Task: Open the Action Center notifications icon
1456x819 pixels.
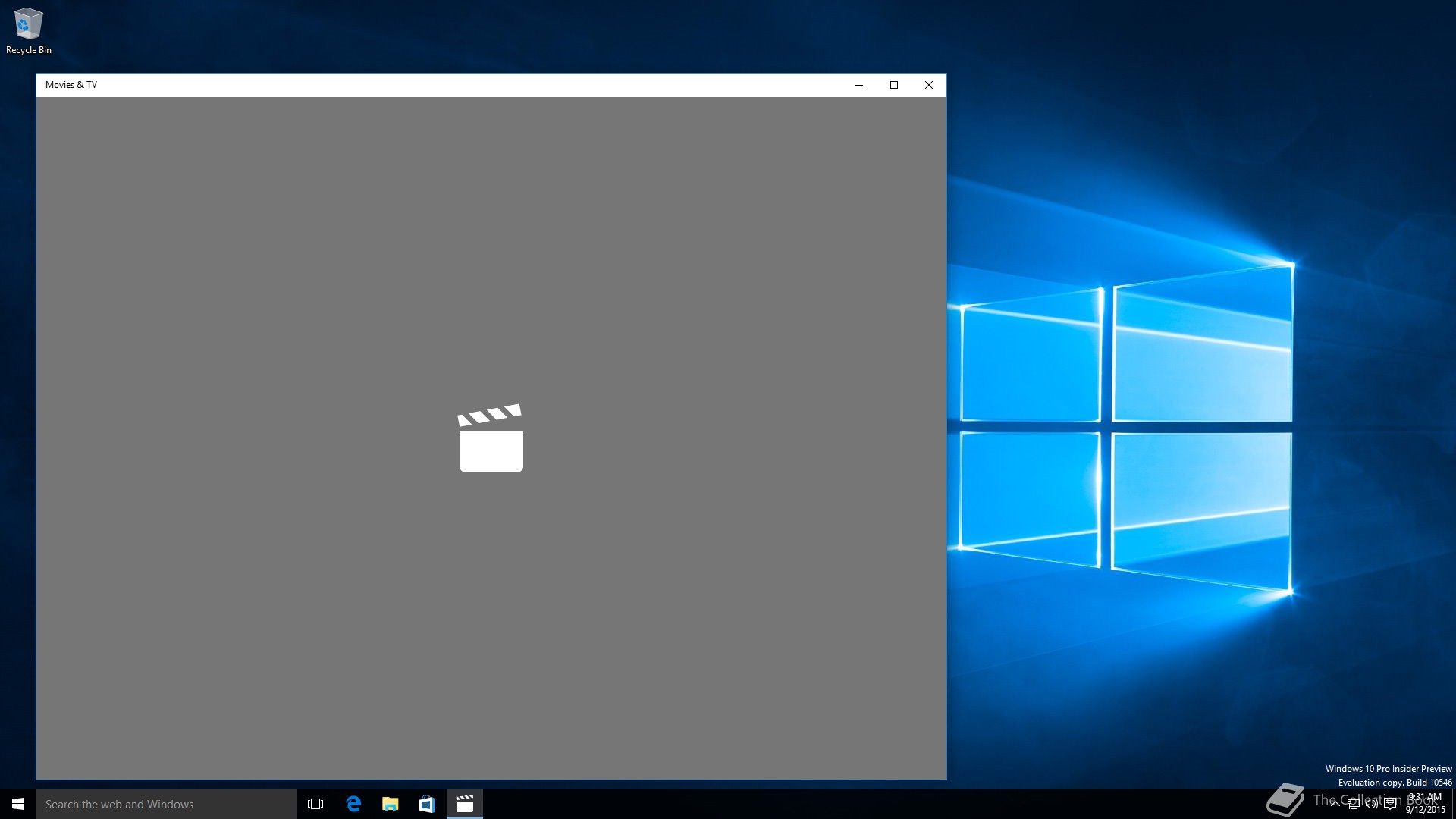Action: coord(1390,804)
